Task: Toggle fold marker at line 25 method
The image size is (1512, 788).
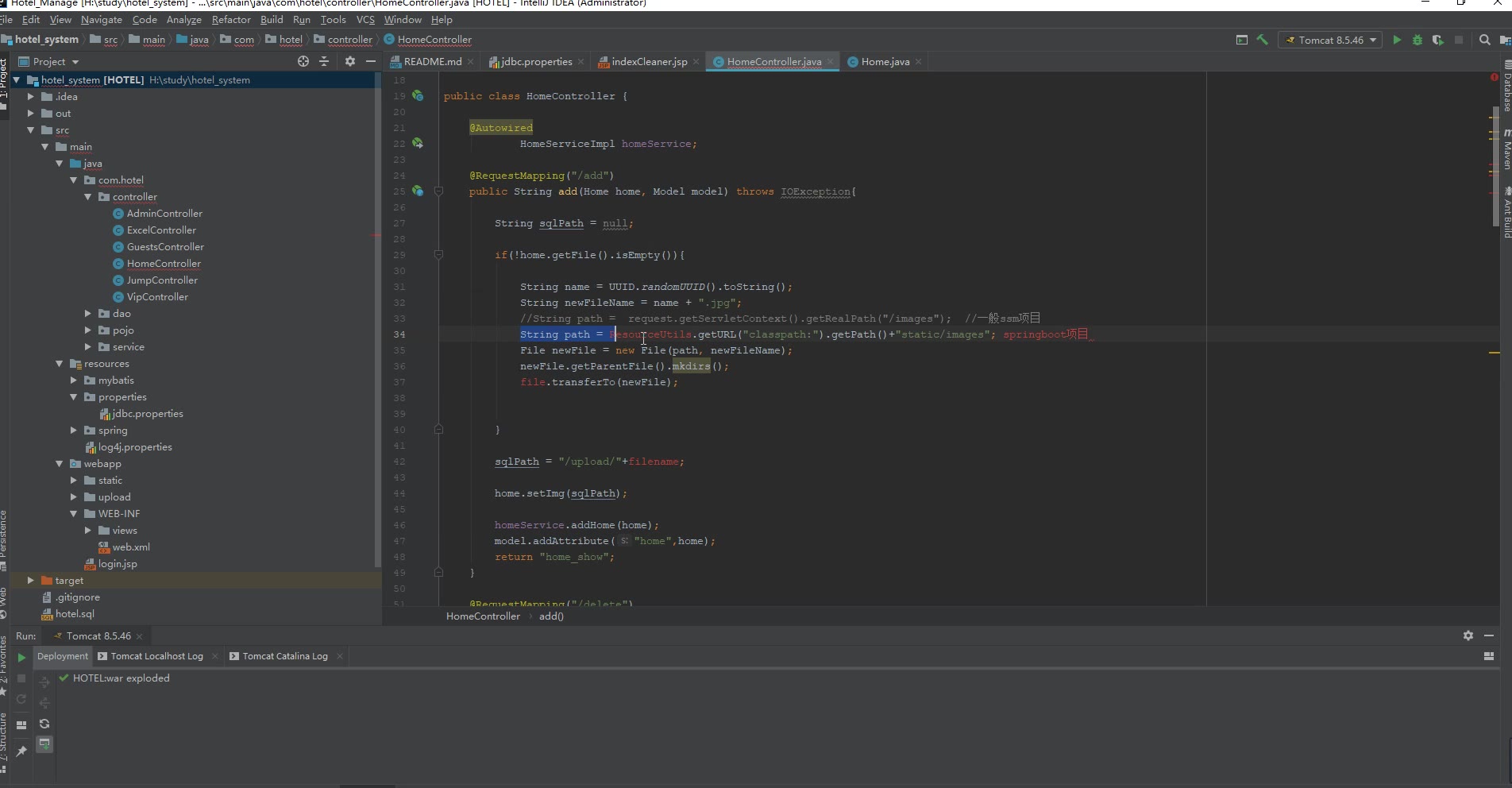Action: [438, 191]
